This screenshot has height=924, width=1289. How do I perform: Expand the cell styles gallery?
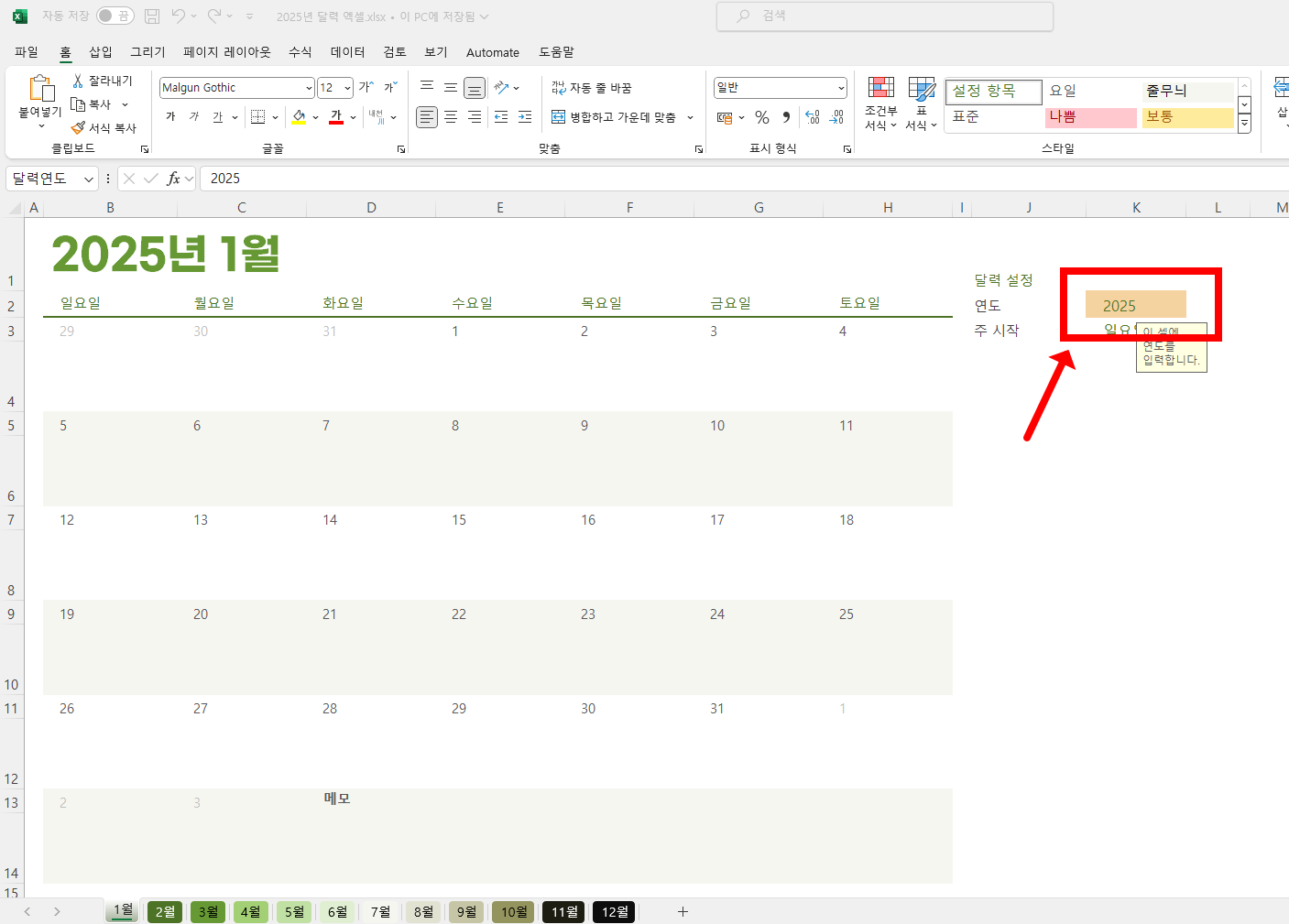coord(1244,125)
